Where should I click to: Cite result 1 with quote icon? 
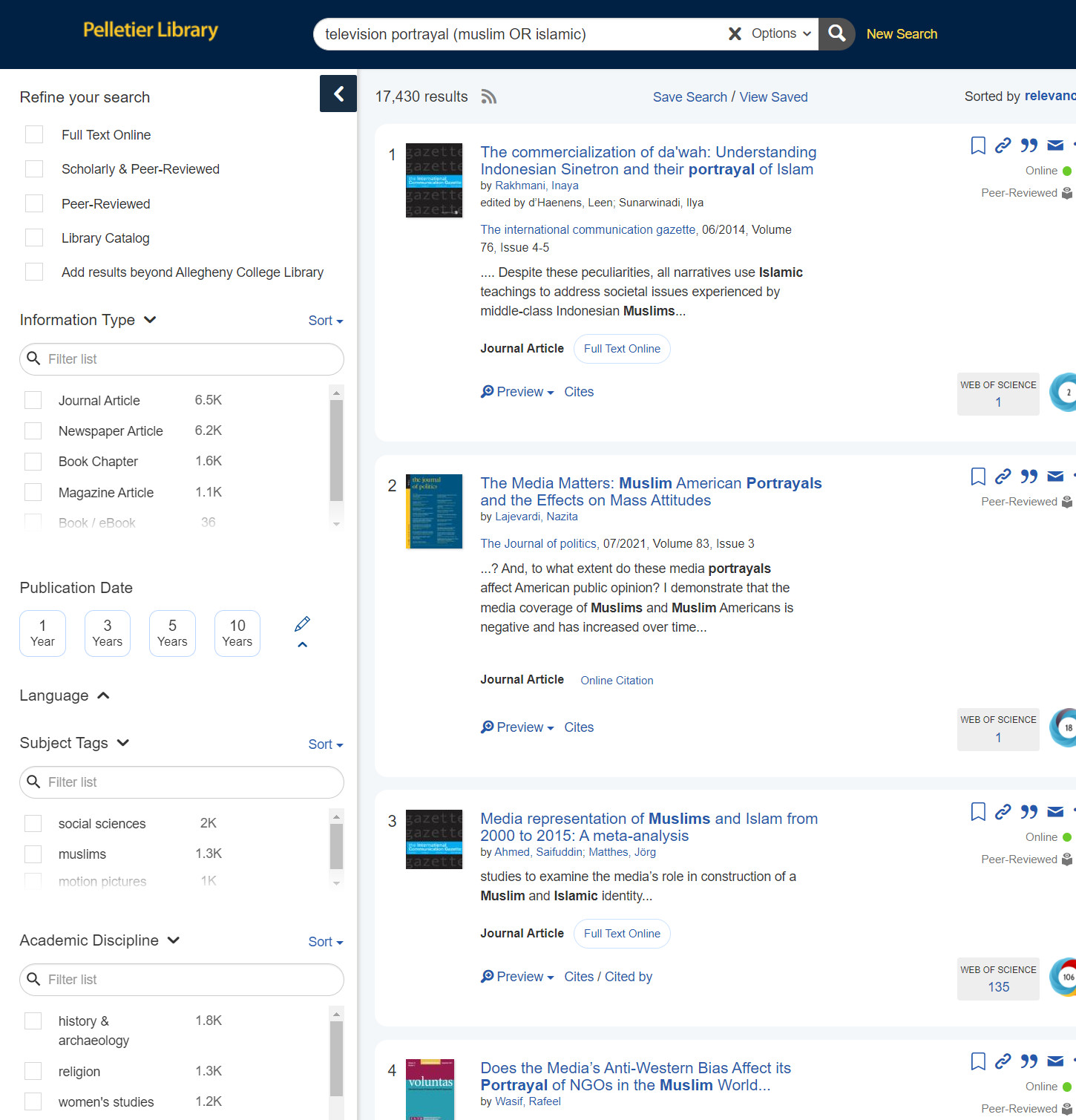pyautogui.click(x=1029, y=145)
